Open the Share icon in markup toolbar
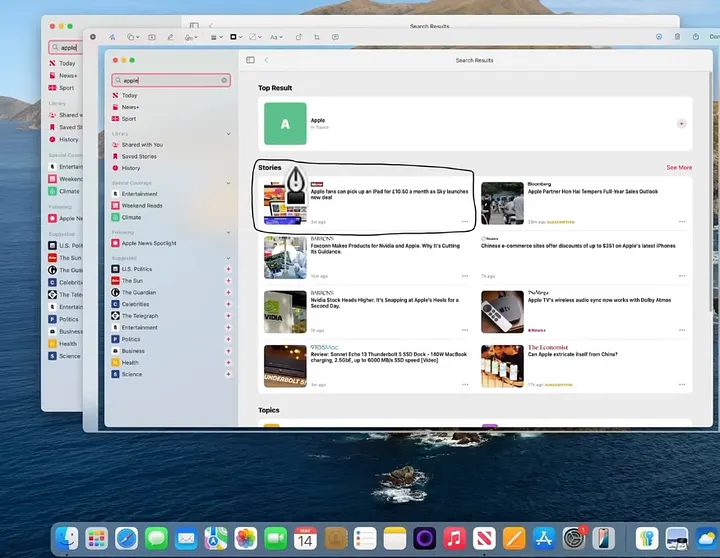 tap(696, 37)
